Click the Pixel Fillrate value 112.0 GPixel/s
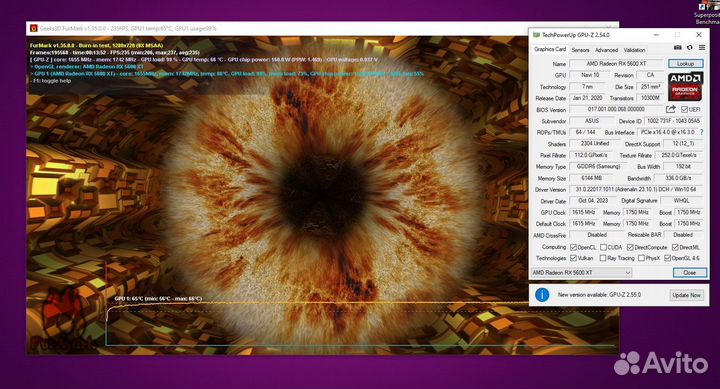The height and width of the screenshot is (389, 720). [x=591, y=155]
